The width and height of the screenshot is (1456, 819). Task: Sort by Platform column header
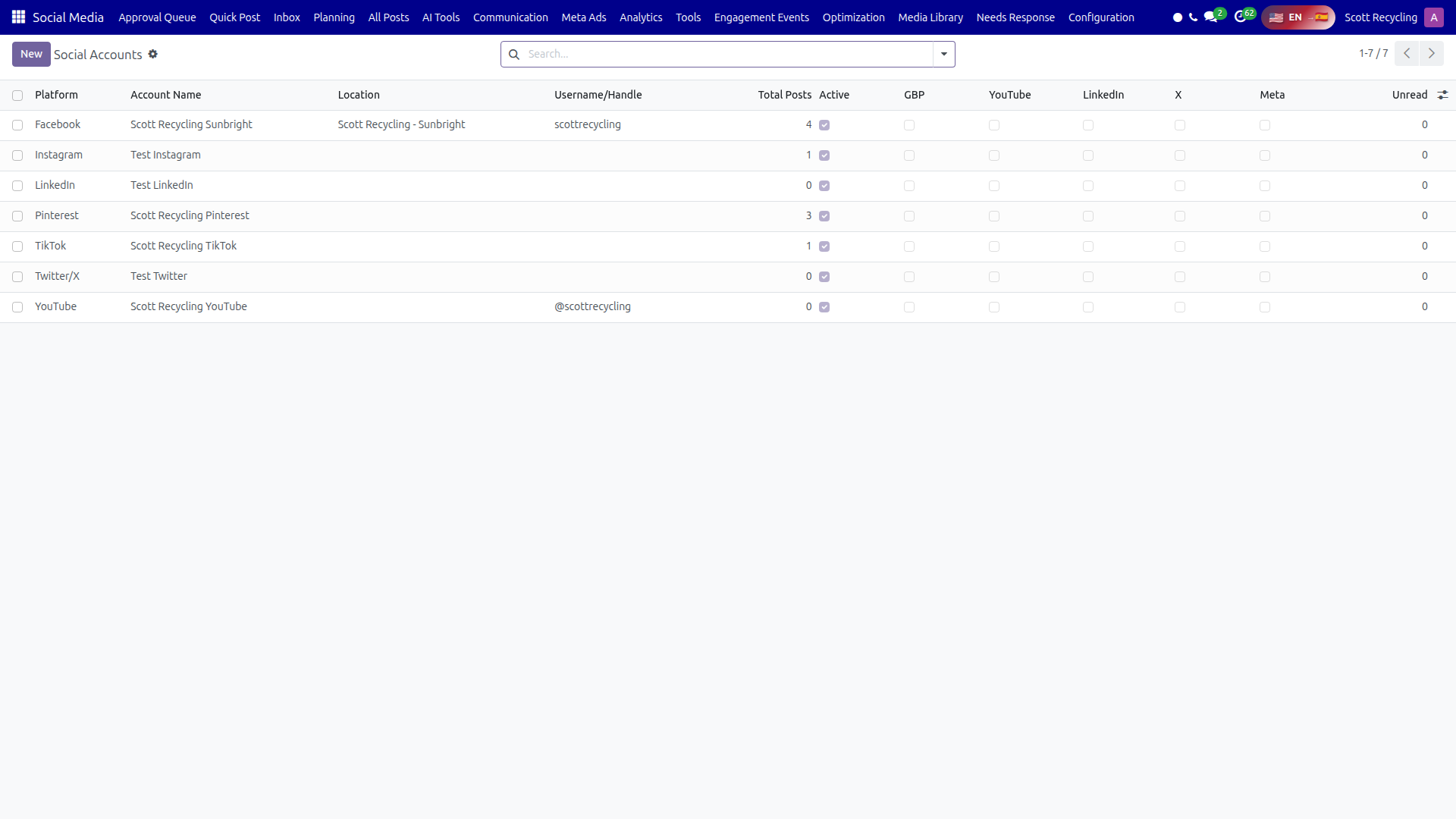click(56, 95)
